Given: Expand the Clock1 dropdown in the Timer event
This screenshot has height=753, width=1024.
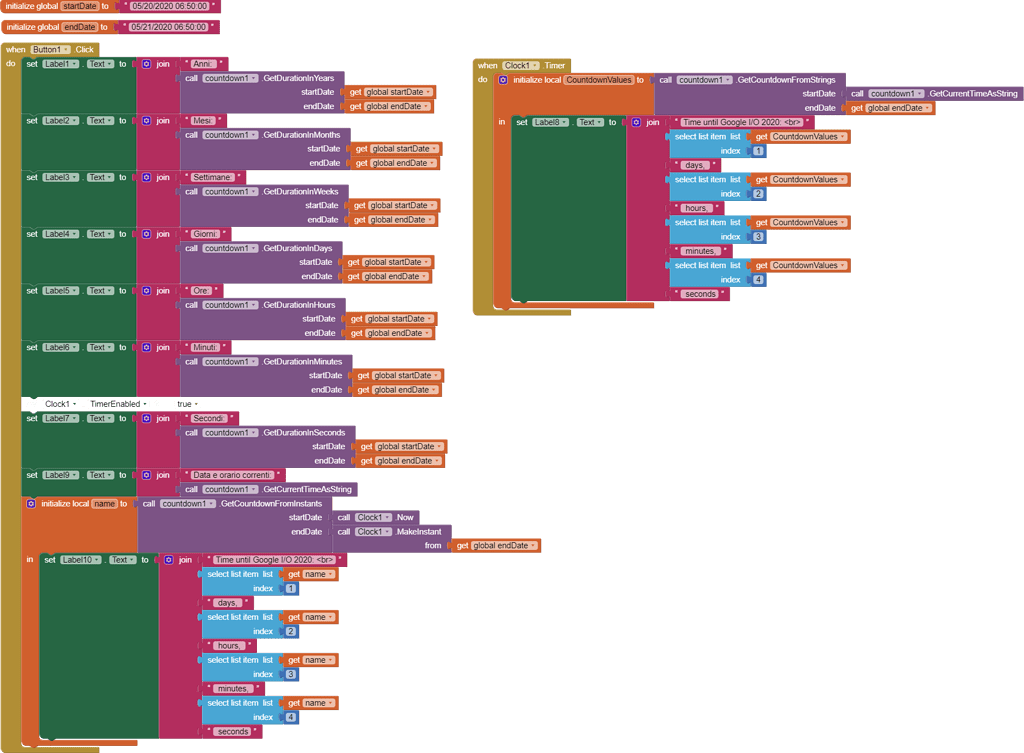Looking at the screenshot, I should click(522, 66).
